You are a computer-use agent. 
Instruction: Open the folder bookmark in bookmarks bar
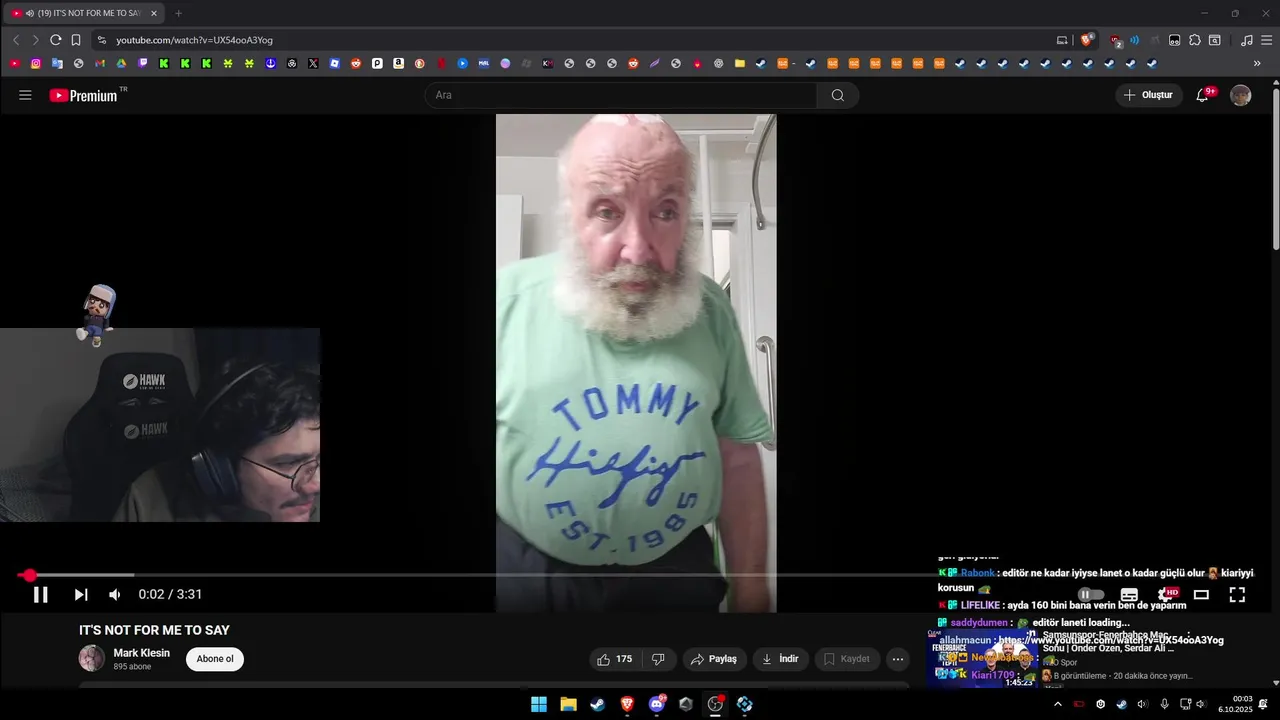click(740, 63)
